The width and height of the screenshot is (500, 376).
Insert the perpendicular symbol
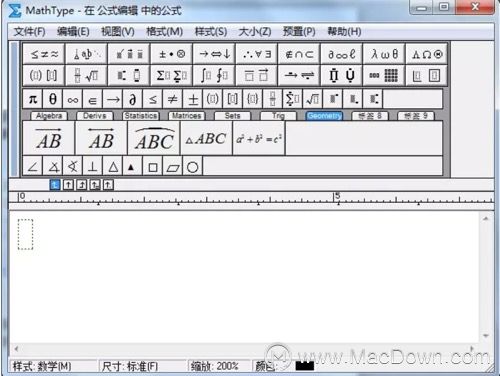(93, 166)
